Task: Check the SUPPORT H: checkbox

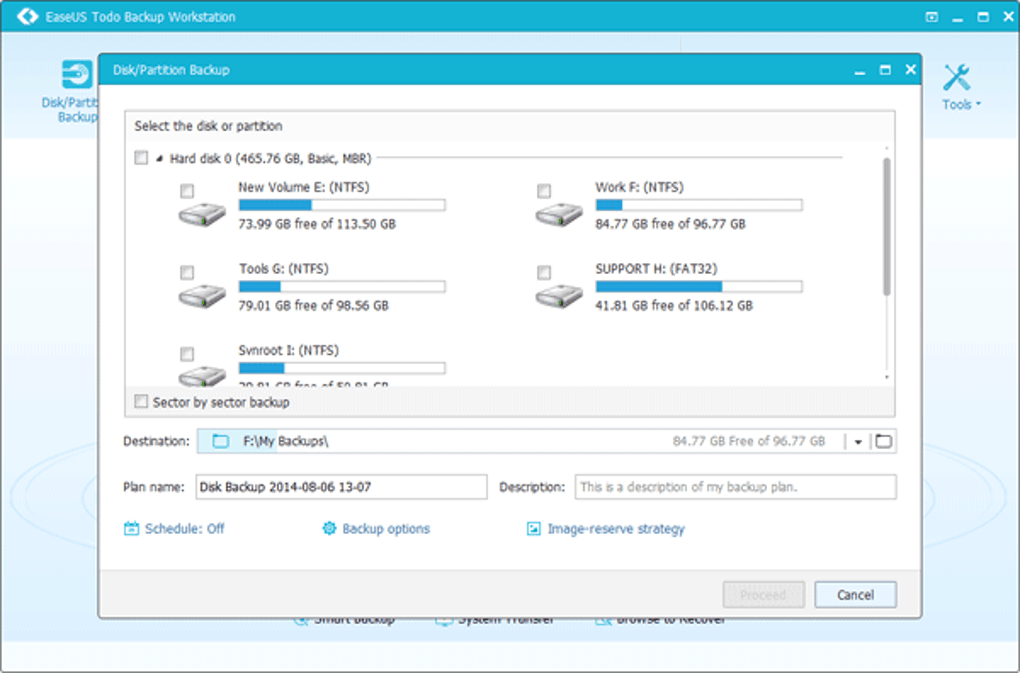Action: point(544,272)
